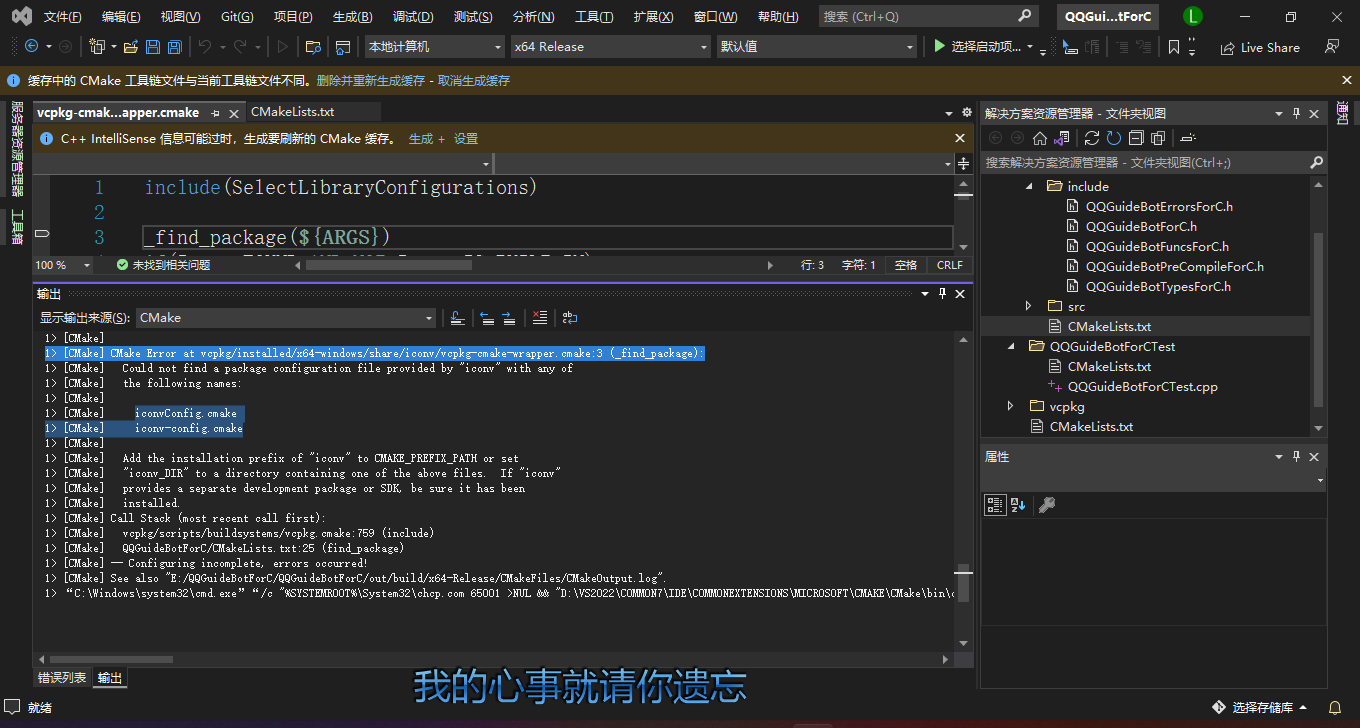This screenshot has height=728, width=1360.
Task: Clear all output in the 输出 panel
Action: [x=540, y=317]
